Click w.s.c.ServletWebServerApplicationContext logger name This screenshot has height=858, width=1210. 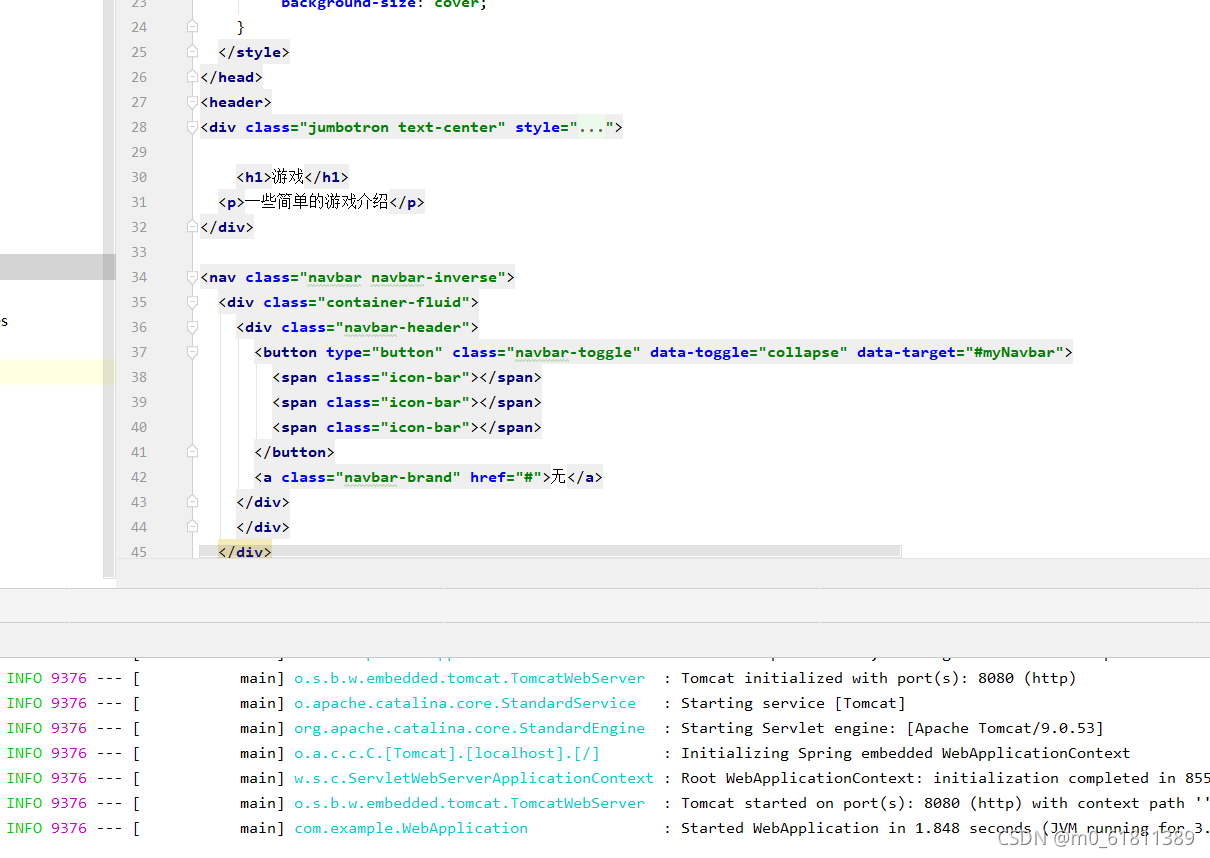tap(474, 778)
